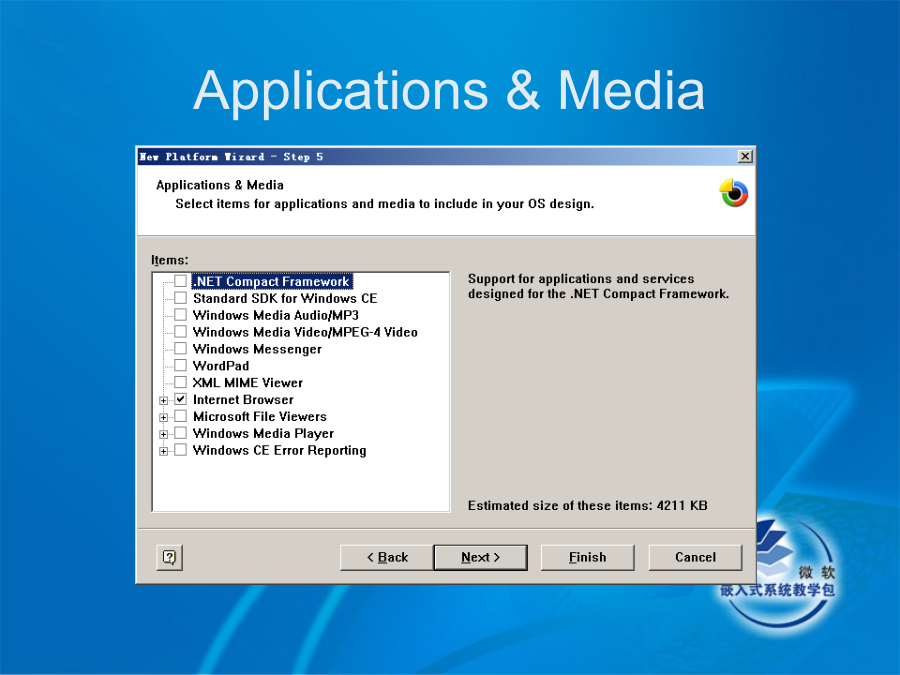The image size is (900, 675).
Task: Select the Microsoft File Viewers label
Action: [260, 417]
